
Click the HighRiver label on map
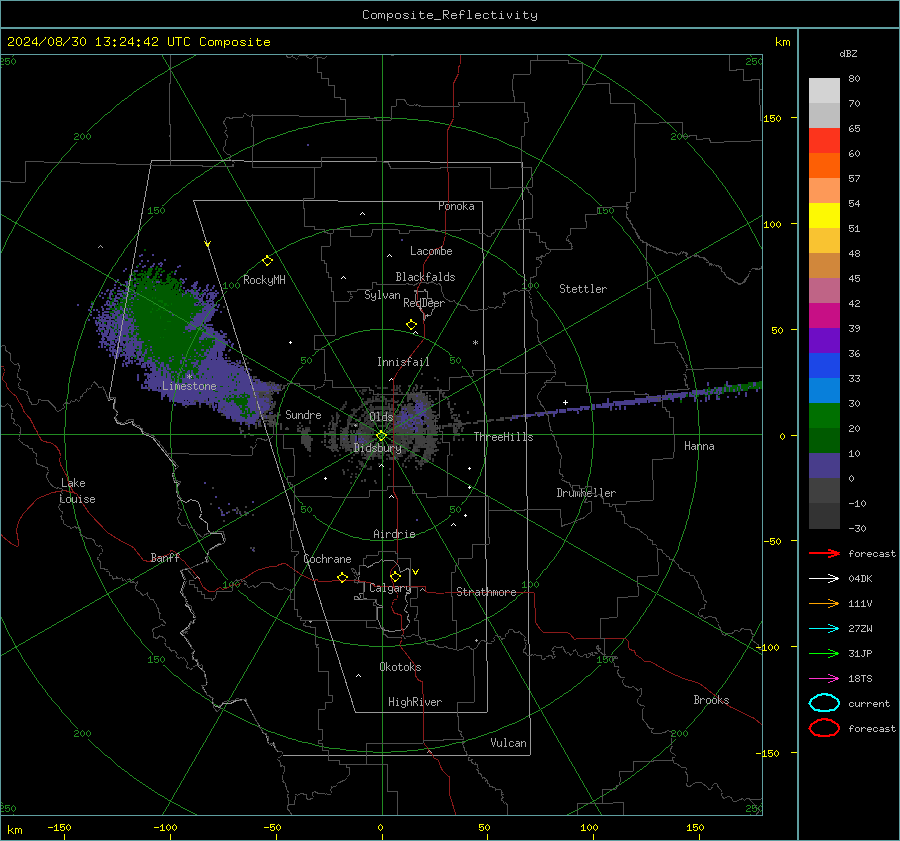pos(415,702)
